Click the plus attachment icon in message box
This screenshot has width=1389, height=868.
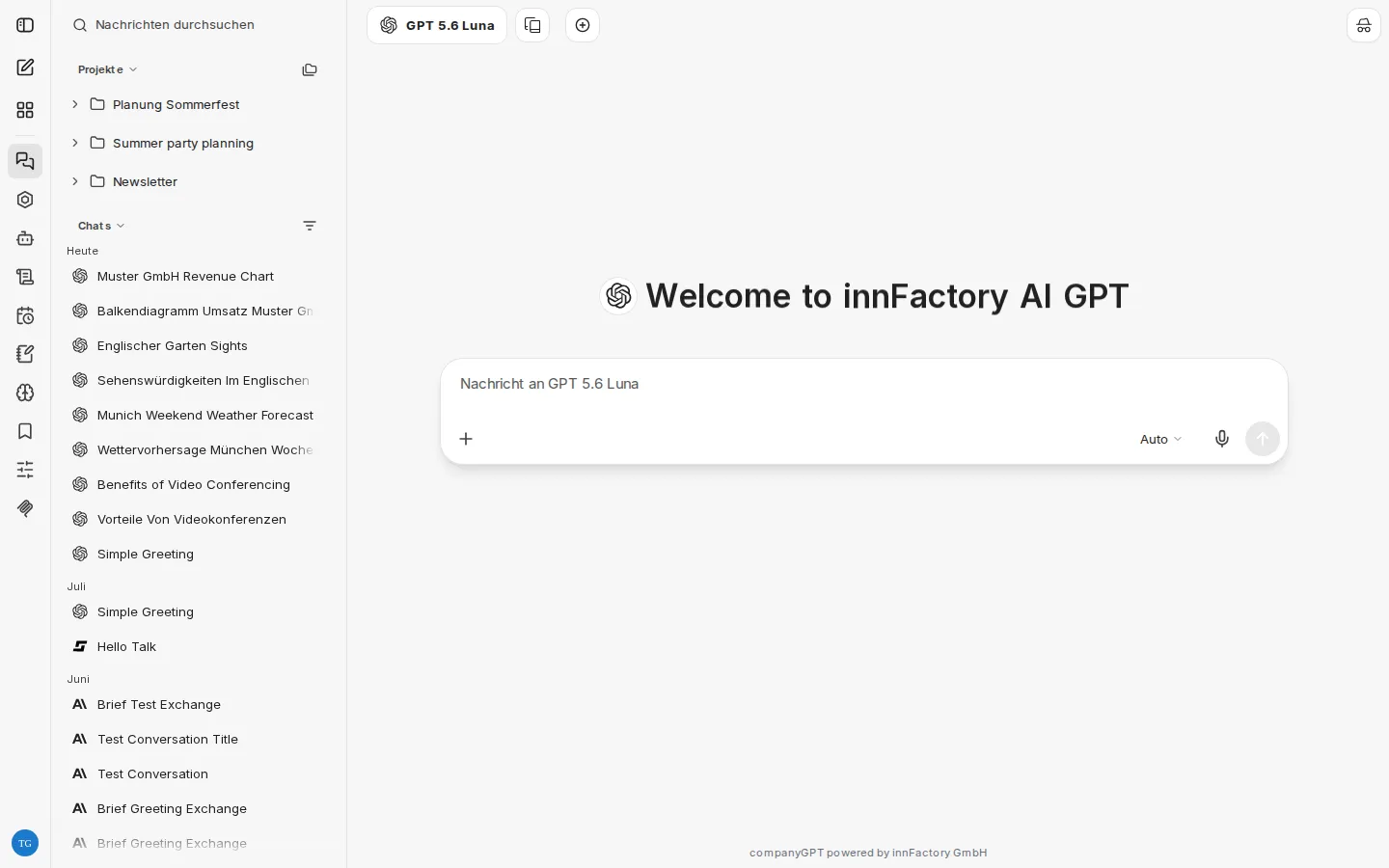466,439
